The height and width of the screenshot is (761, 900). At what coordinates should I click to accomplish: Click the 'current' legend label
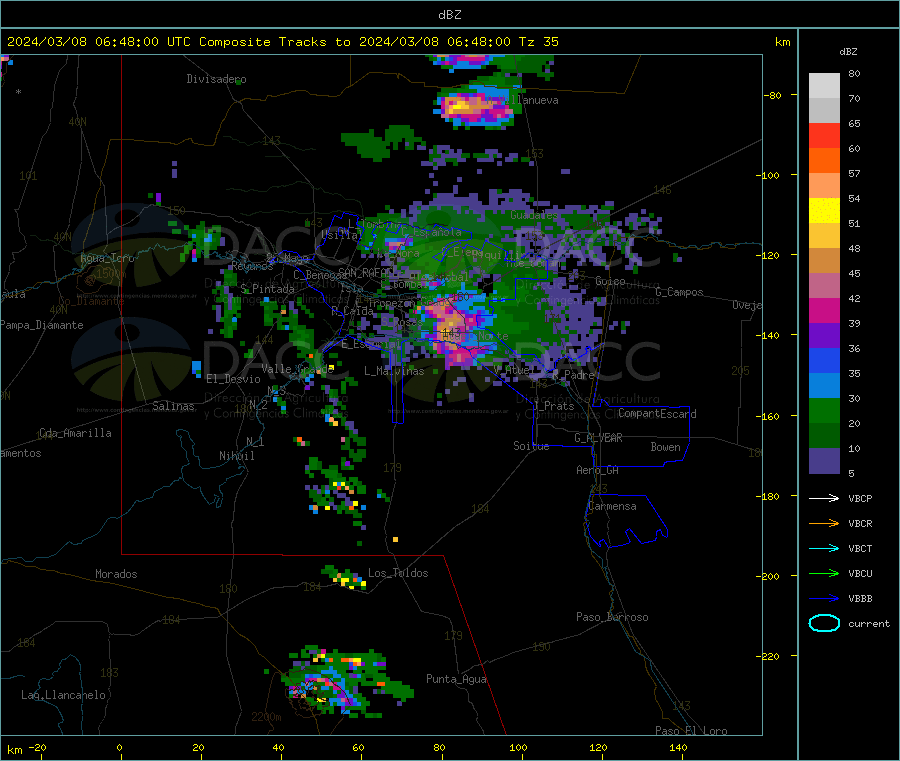[x=869, y=624]
